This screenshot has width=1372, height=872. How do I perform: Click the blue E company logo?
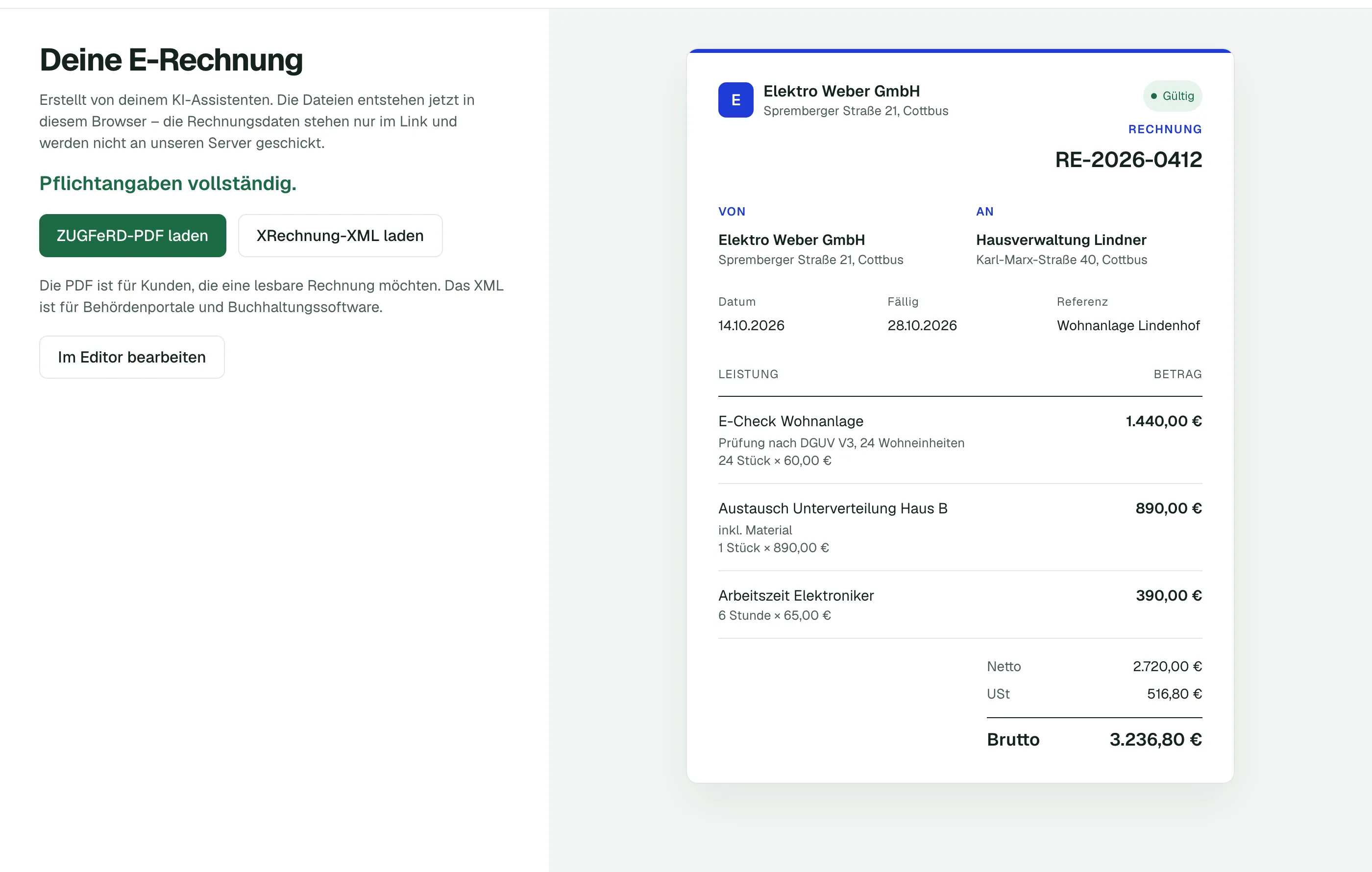point(735,99)
